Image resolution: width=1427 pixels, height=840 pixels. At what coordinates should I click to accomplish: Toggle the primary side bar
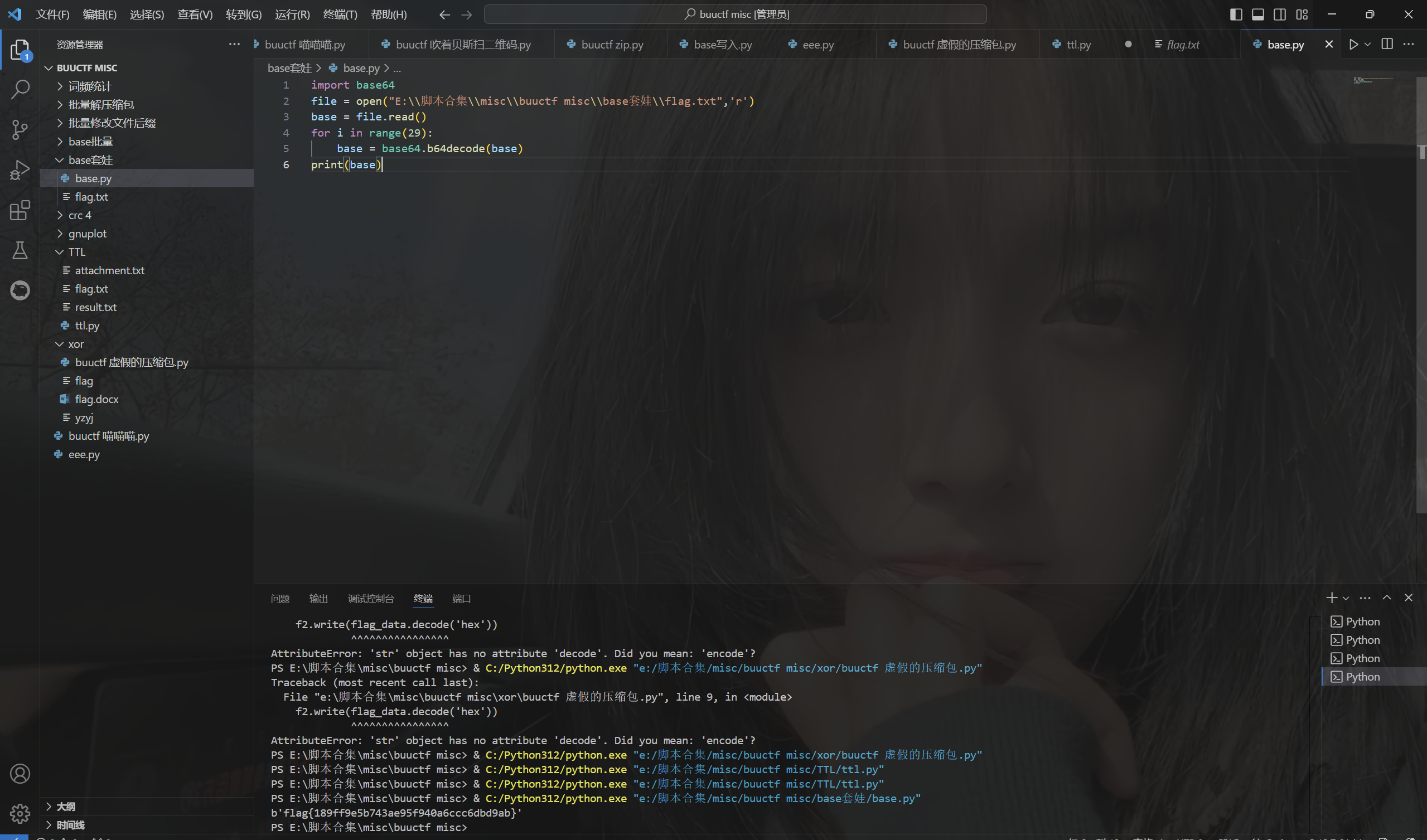(1236, 14)
